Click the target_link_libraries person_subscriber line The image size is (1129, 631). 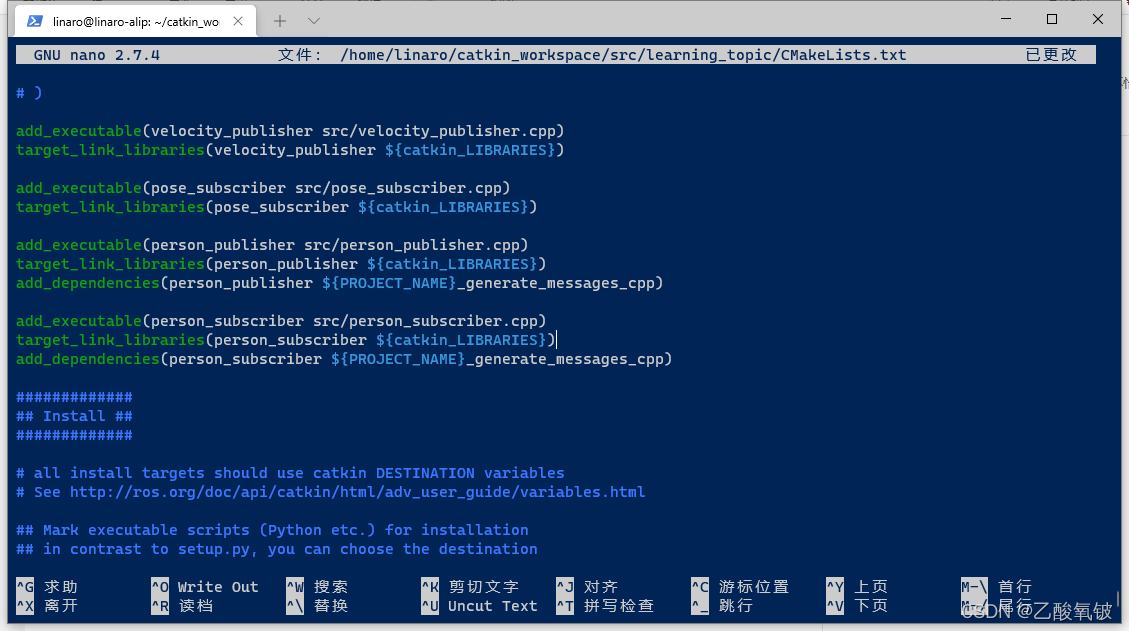[x=286, y=340]
